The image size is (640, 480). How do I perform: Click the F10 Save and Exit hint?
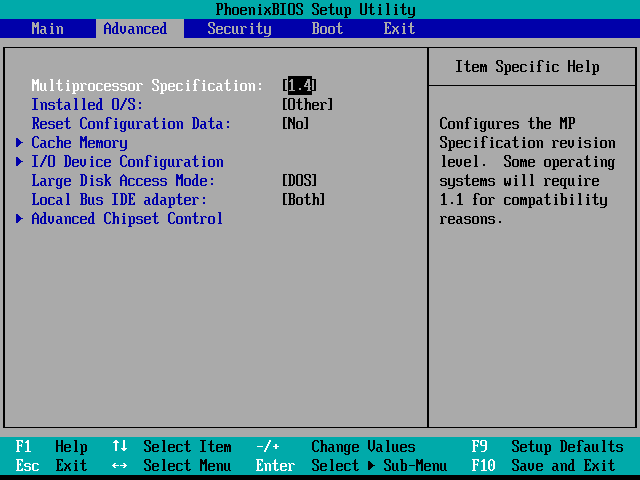[x=543, y=465]
